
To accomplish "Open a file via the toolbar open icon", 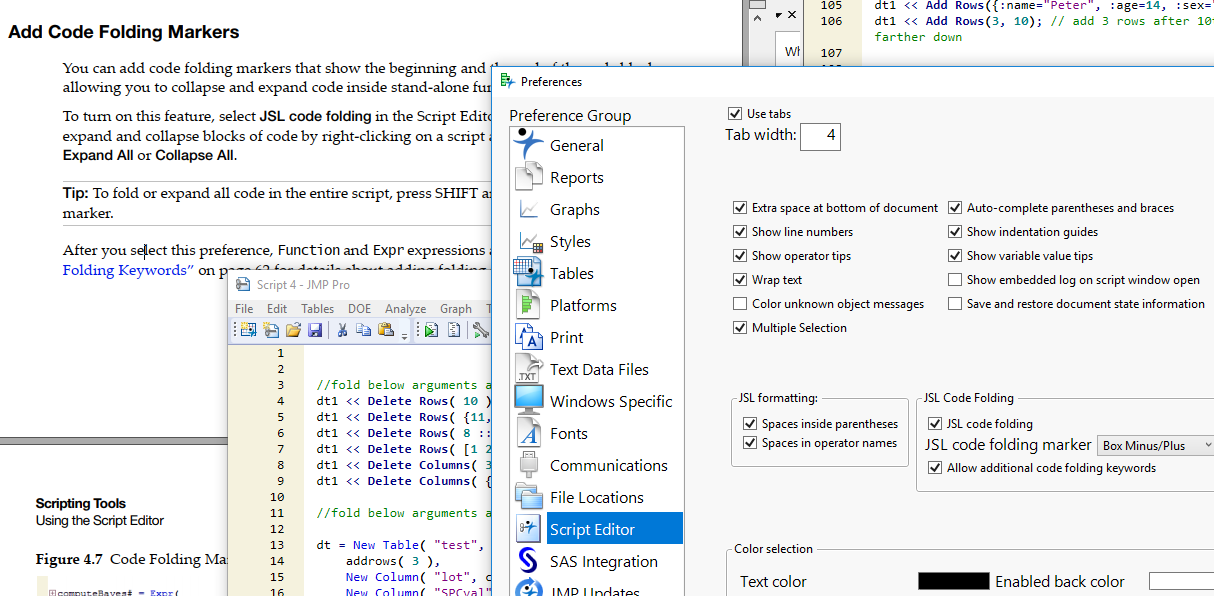I will (294, 329).
